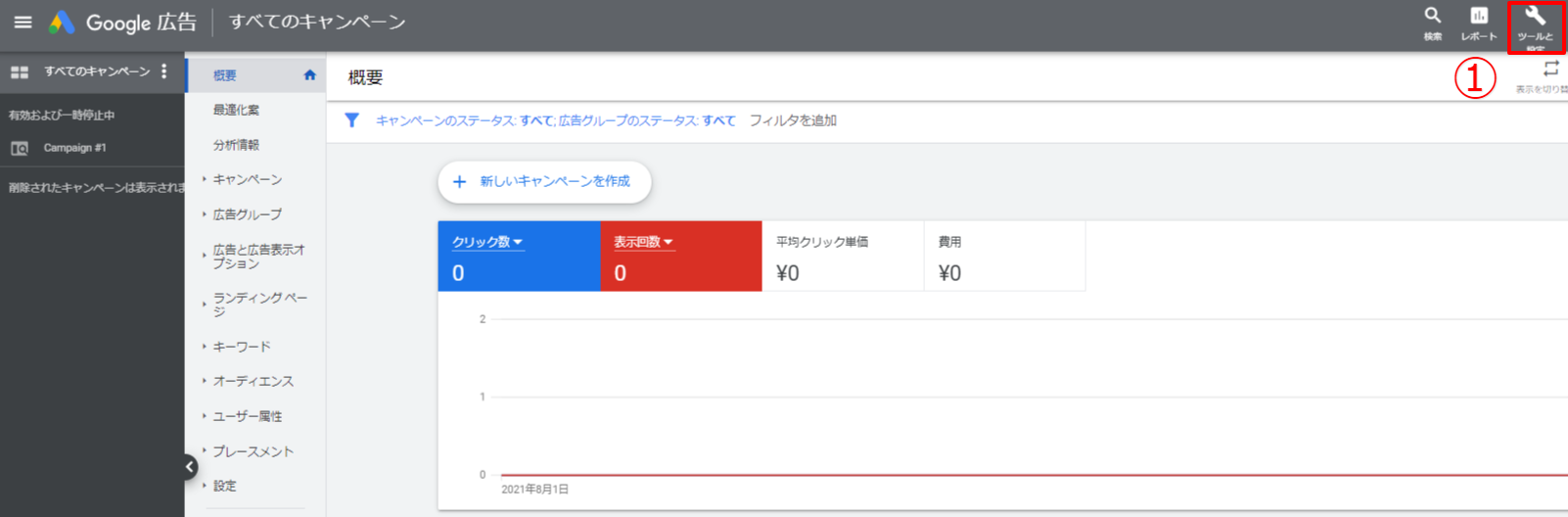Open the クリック数 metric dropdown
1568x517 pixels.
coord(487,242)
